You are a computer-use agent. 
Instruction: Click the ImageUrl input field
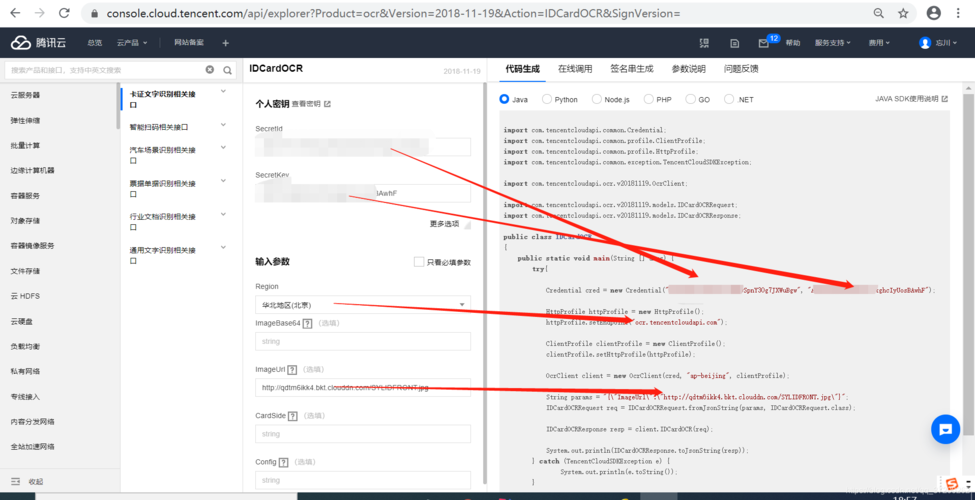point(363,387)
